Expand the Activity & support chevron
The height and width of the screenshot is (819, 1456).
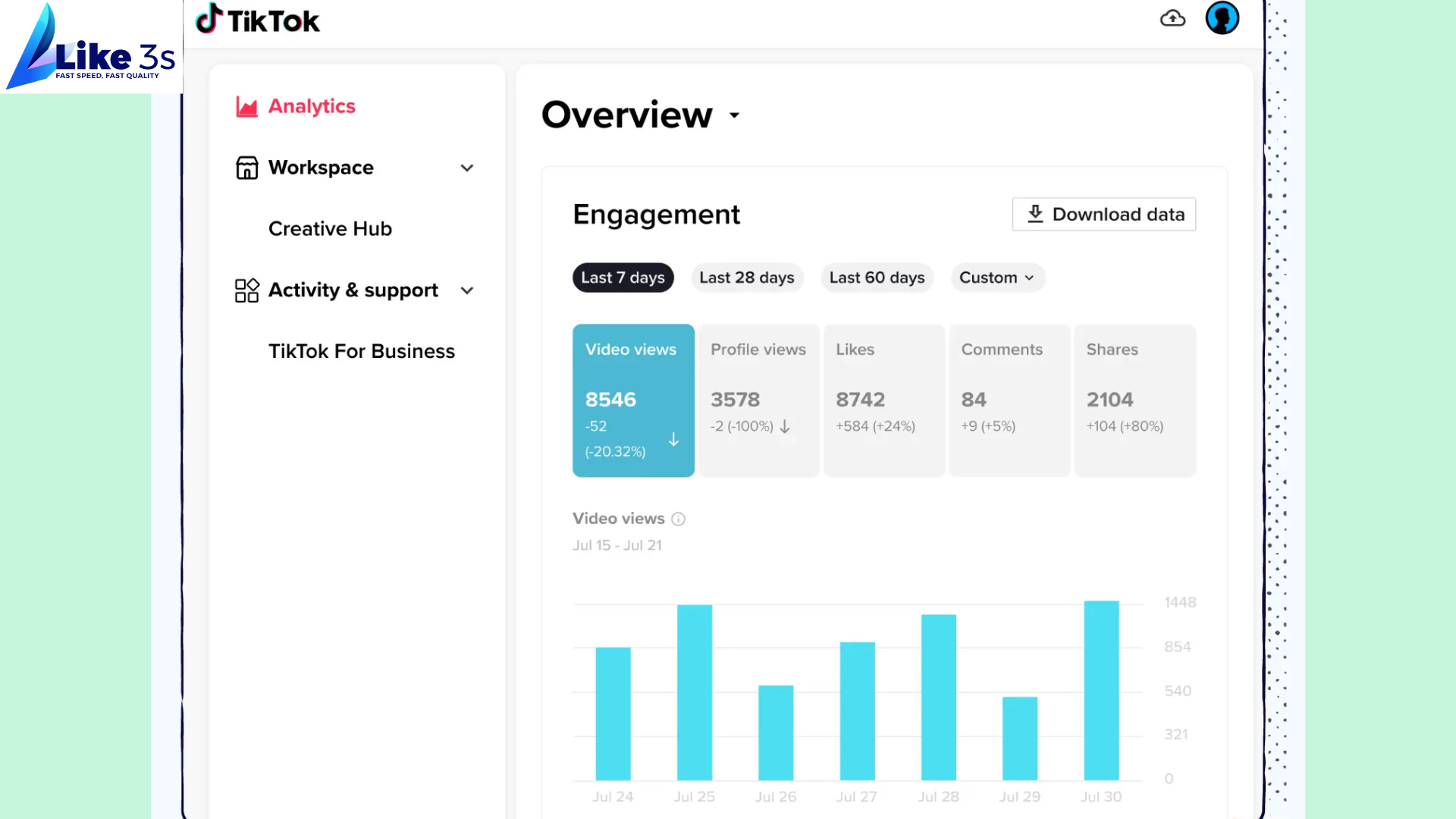[467, 290]
